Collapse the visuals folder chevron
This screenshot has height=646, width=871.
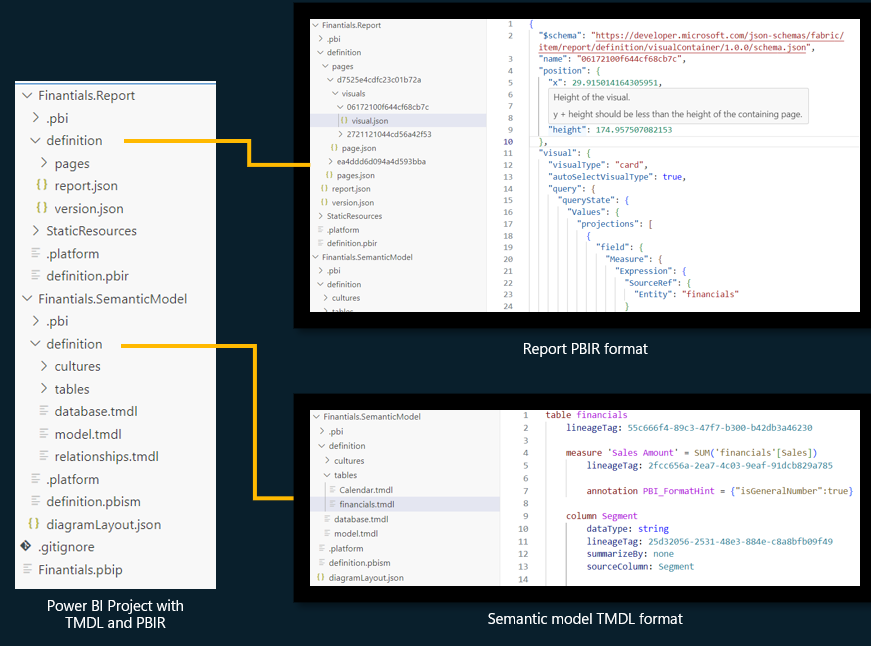pos(334,93)
